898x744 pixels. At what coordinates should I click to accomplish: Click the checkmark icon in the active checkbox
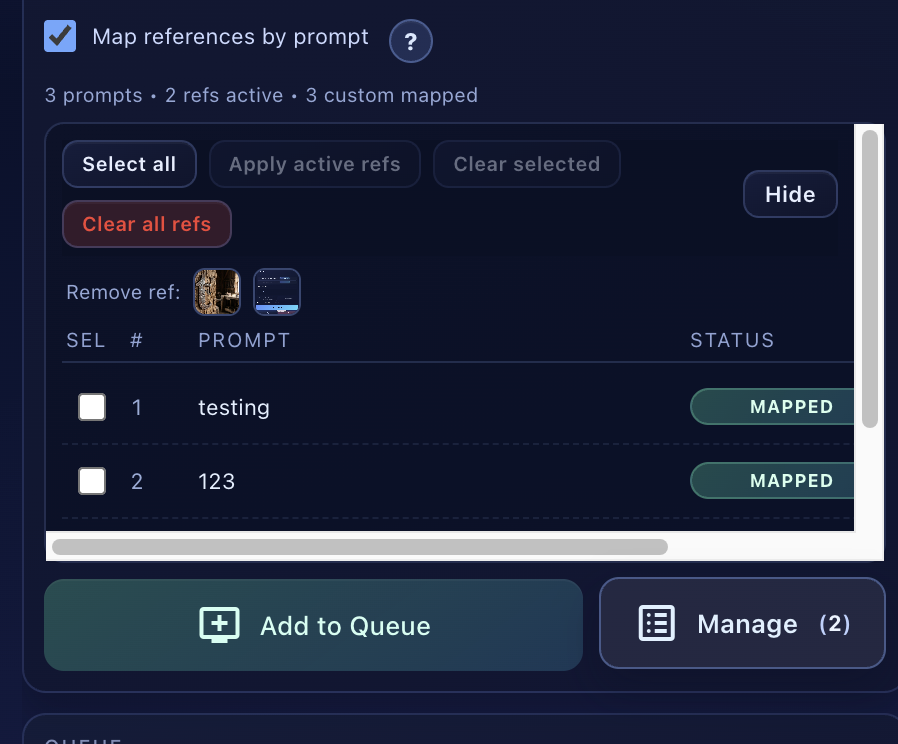click(x=59, y=35)
